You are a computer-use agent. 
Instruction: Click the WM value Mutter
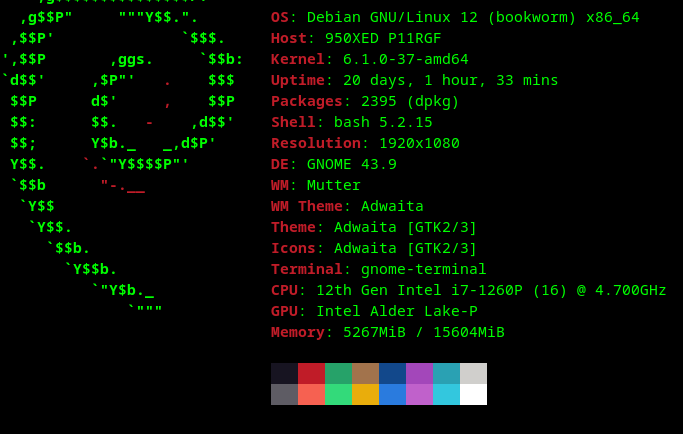[334, 185]
